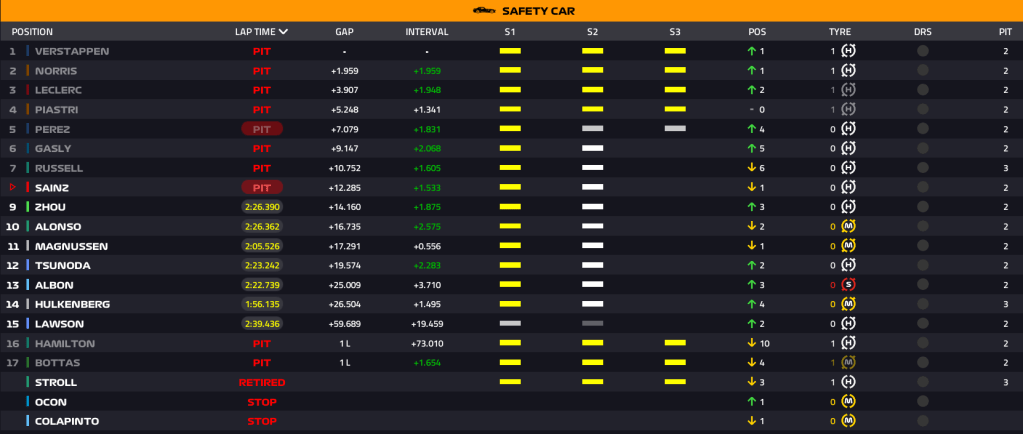Click Verstappen's DRS indicator dot
Image resolution: width=1023 pixels, height=434 pixels.
(x=923, y=51)
